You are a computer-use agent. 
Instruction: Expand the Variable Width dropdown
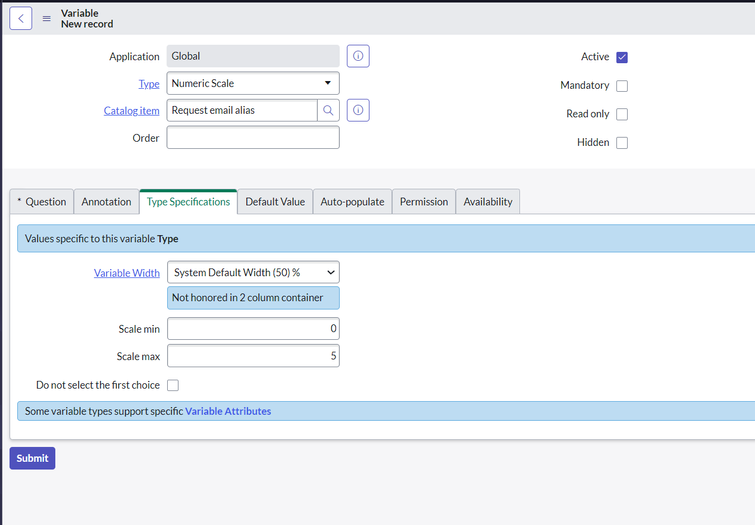click(x=253, y=273)
